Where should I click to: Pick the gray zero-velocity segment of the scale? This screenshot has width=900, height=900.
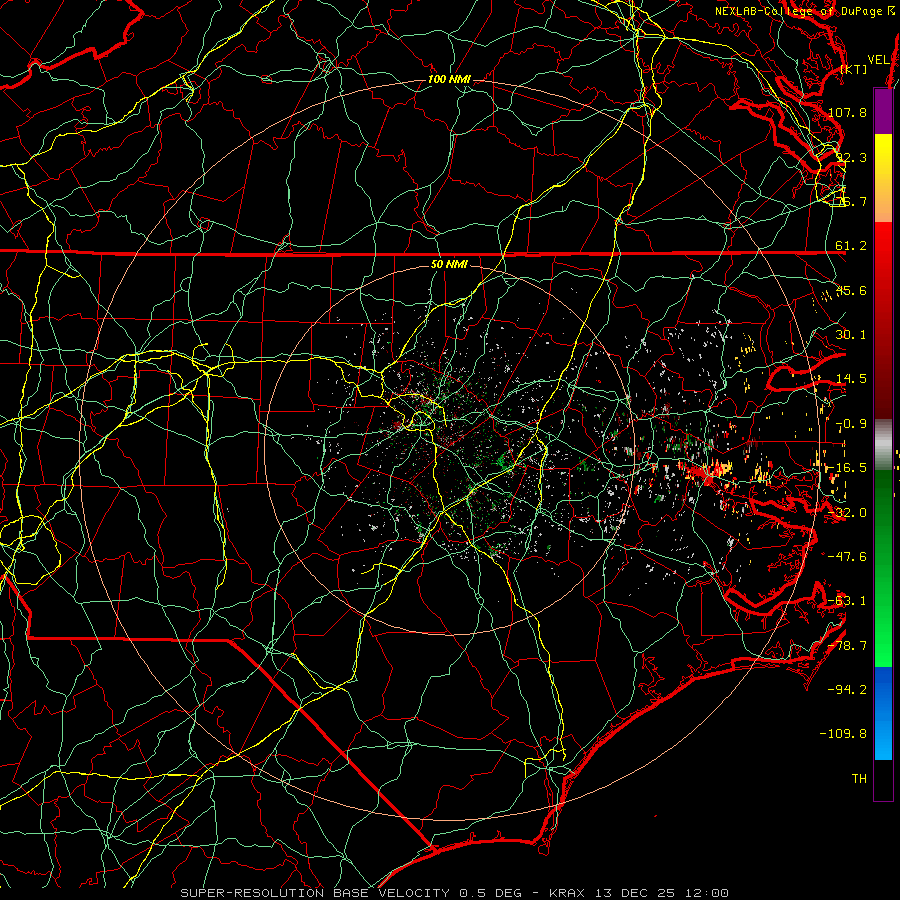[x=883, y=444]
